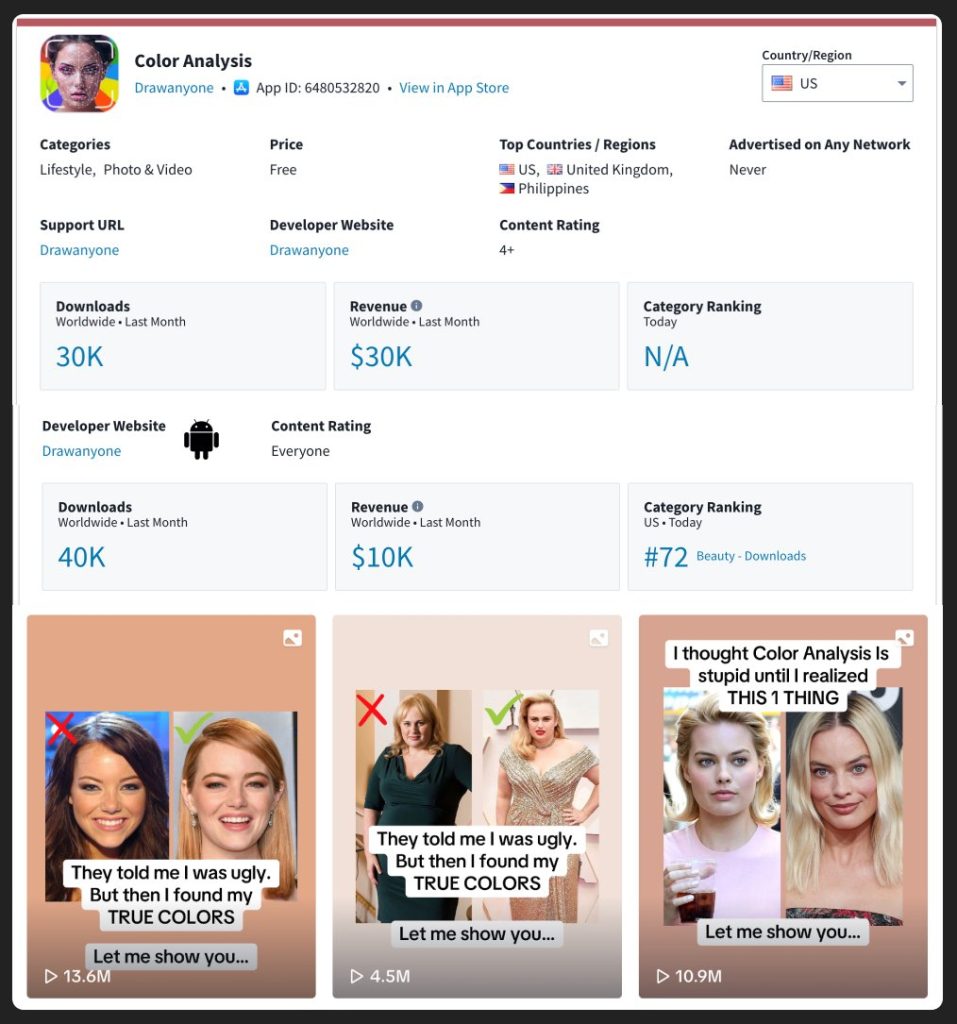Click image icon on 10.9M video card
This screenshot has width=957, height=1024.
point(905,637)
